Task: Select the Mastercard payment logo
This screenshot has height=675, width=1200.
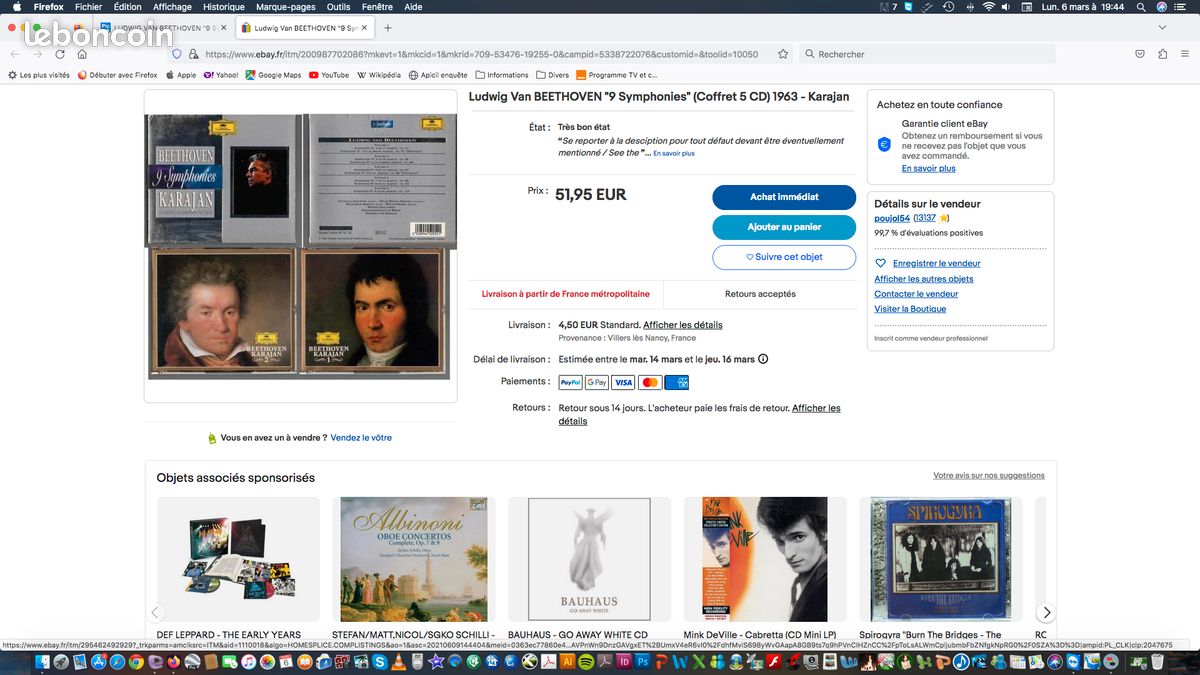Action: point(650,382)
